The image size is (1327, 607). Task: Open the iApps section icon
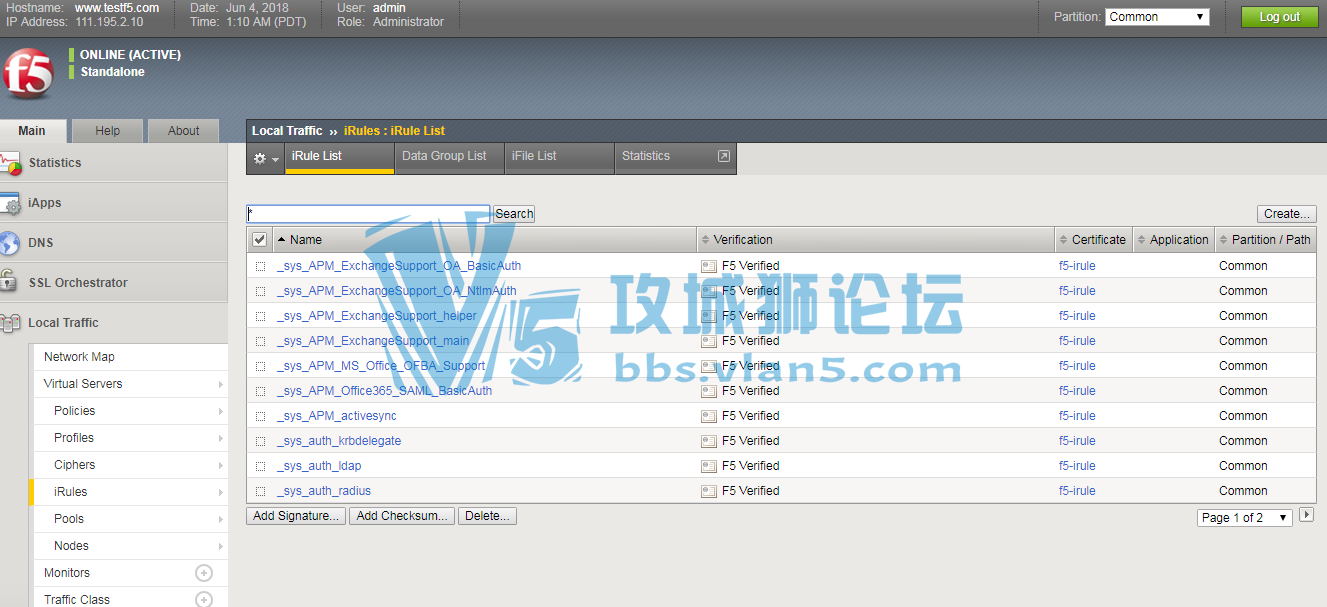(10, 203)
